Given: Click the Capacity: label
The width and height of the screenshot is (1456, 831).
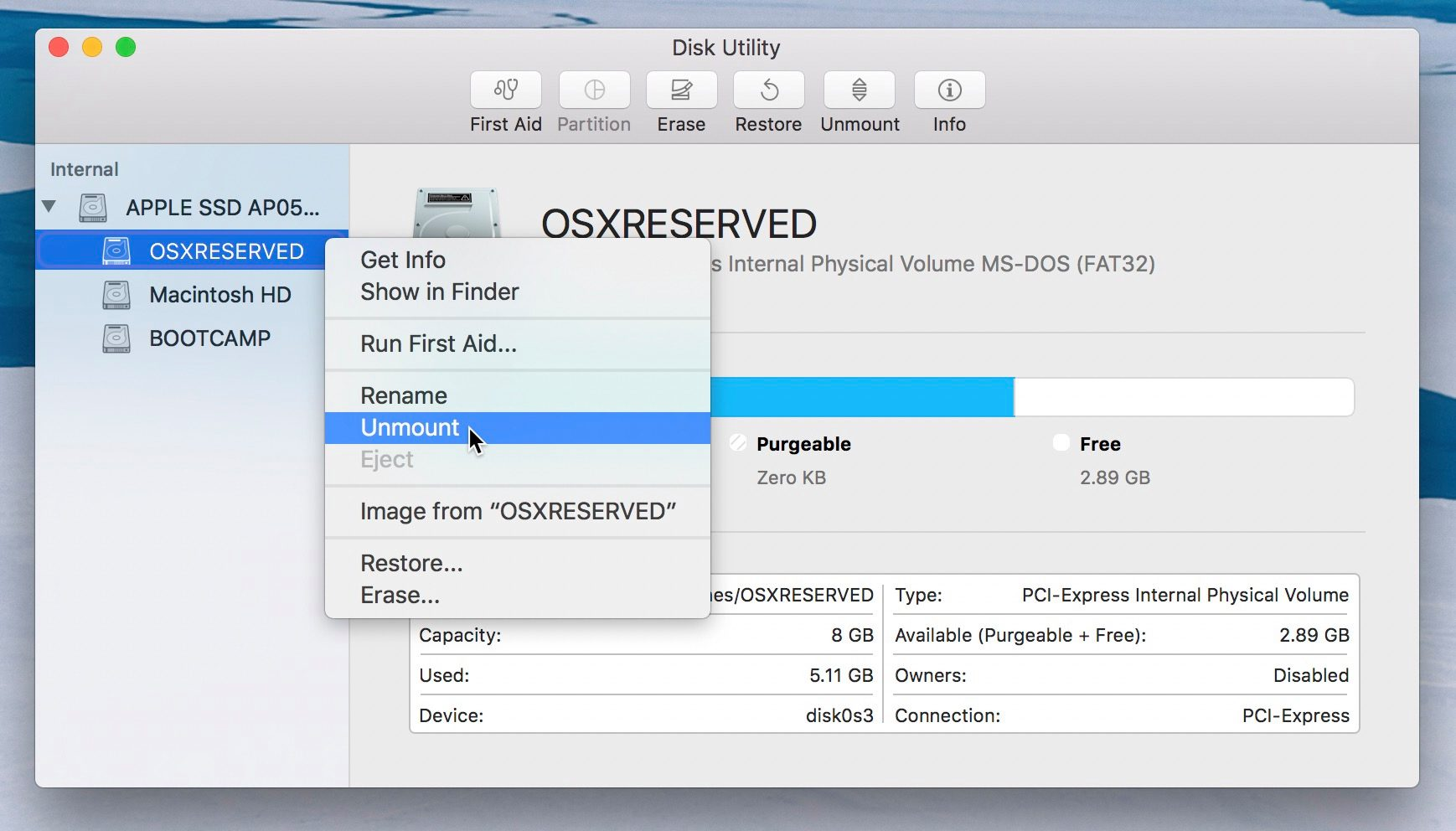Looking at the screenshot, I should point(460,635).
